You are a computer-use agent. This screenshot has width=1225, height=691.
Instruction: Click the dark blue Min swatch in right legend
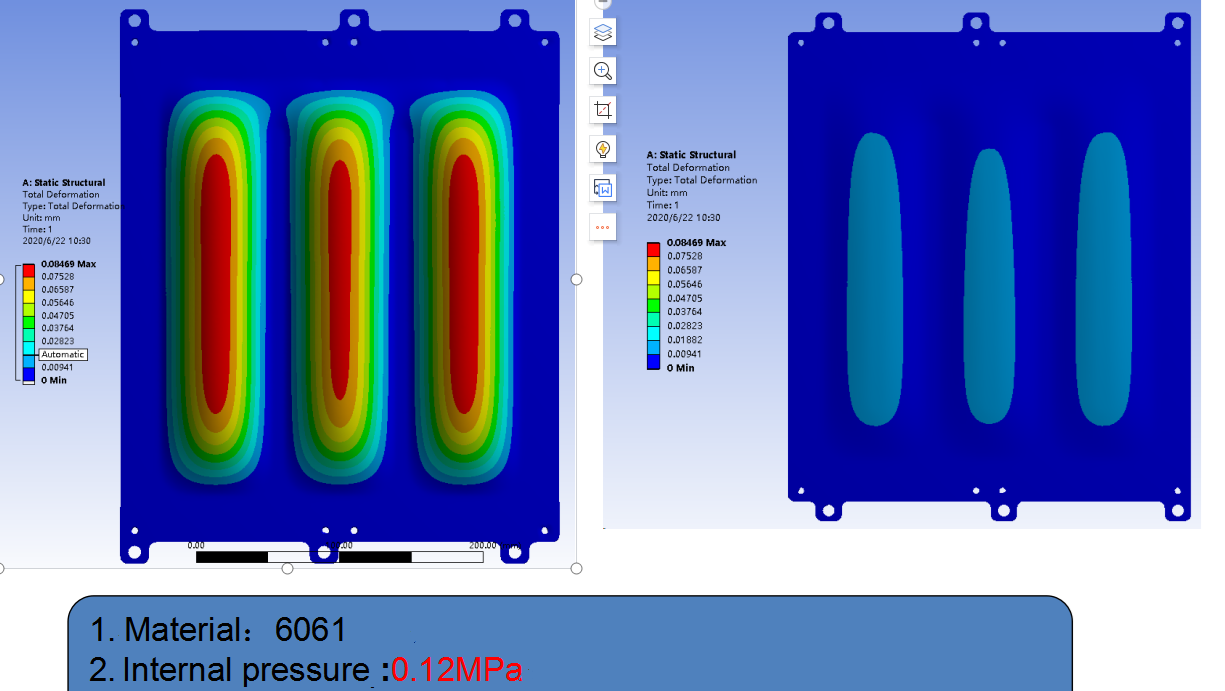653,365
